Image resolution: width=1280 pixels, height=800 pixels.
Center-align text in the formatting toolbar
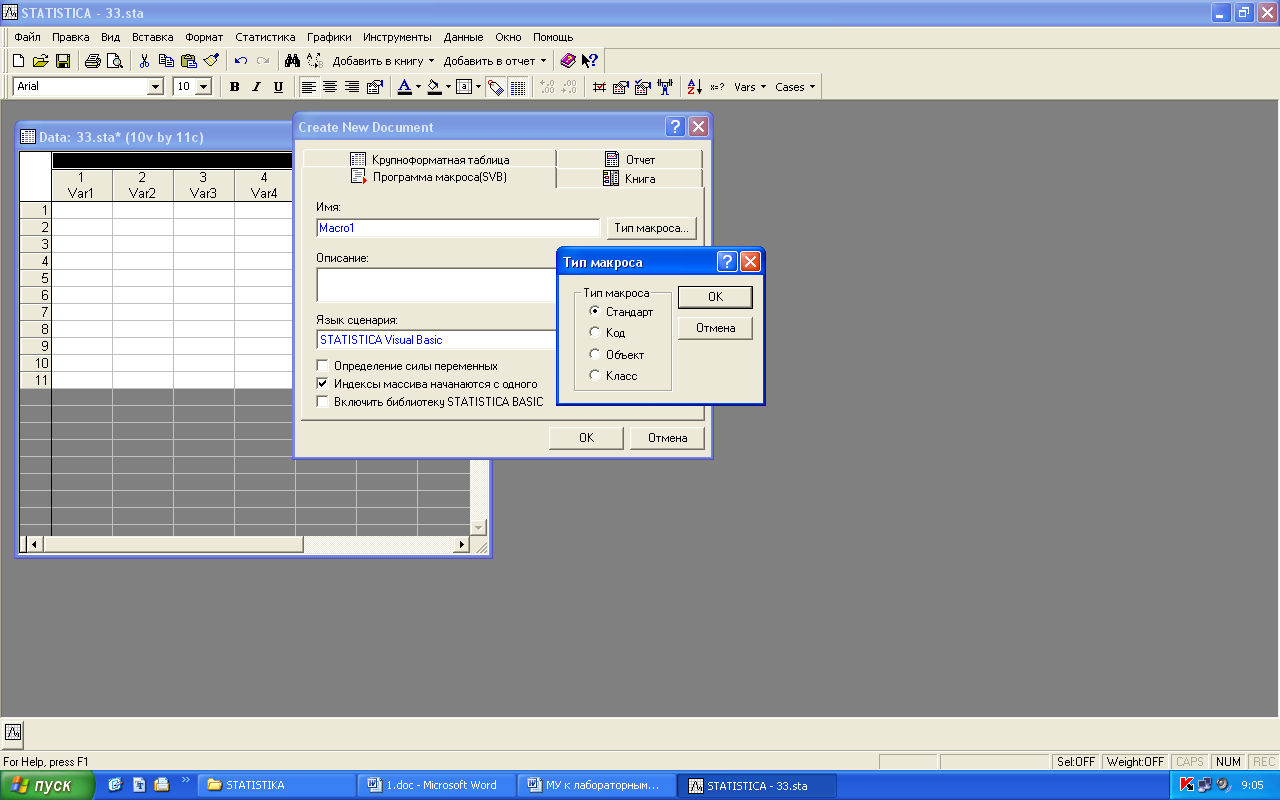point(330,87)
